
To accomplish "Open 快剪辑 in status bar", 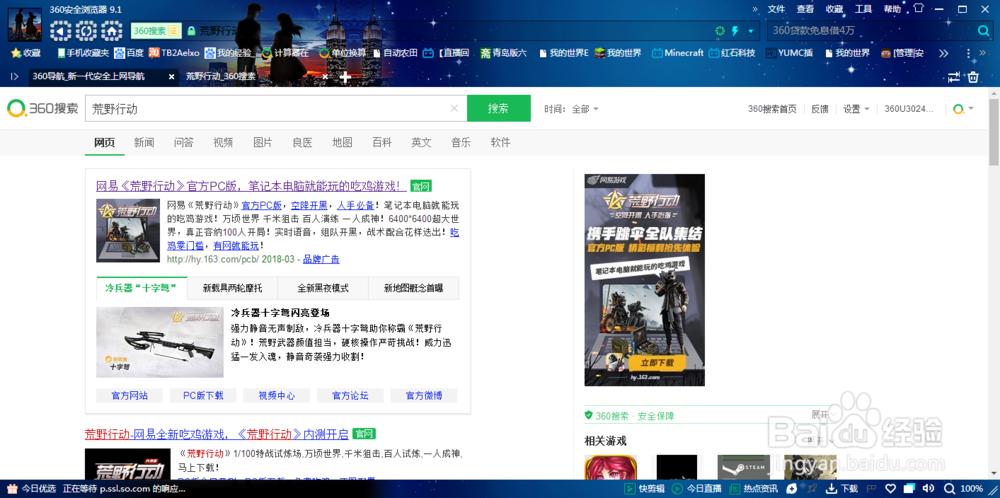I will click(645, 489).
